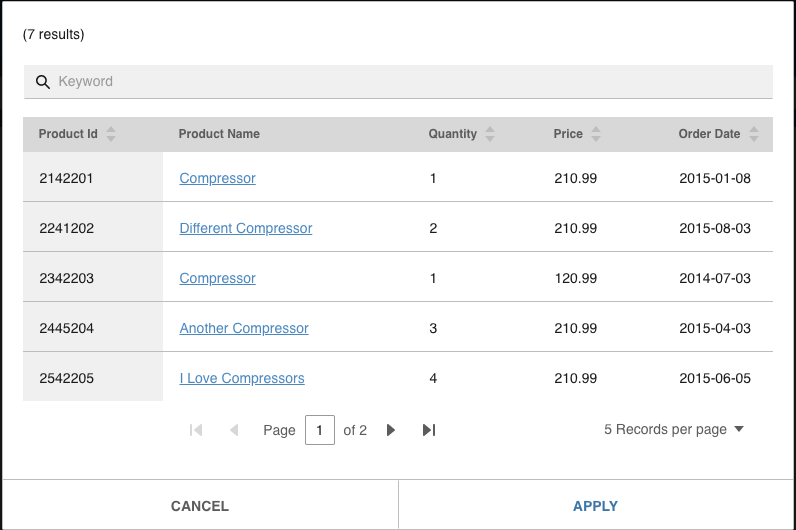The width and height of the screenshot is (796, 530).
Task: Click order date 2015-04-03
Action: click(x=715, y=328)
